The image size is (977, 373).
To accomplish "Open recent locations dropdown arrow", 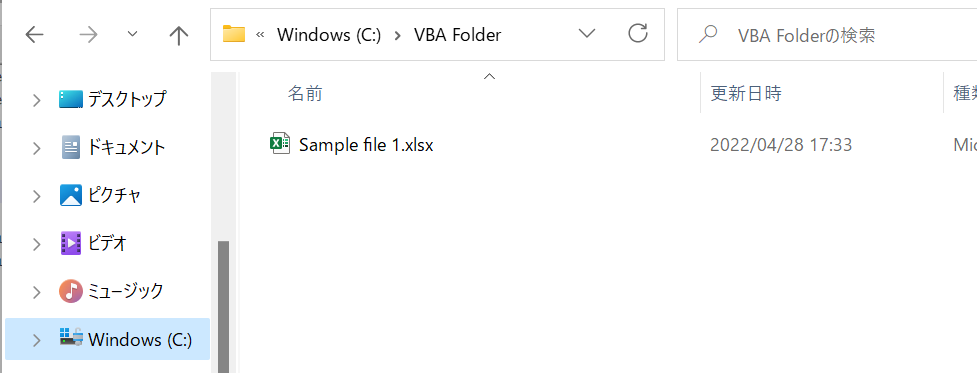I will point(132,34).
